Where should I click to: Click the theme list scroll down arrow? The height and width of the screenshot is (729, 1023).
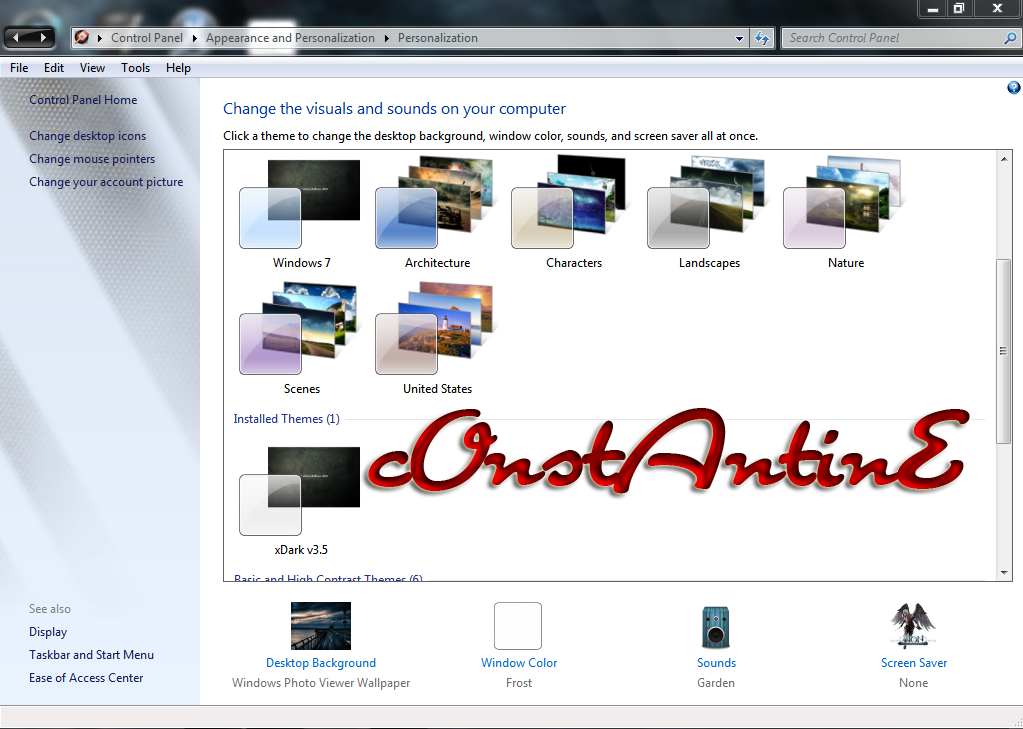[1003, 572]
